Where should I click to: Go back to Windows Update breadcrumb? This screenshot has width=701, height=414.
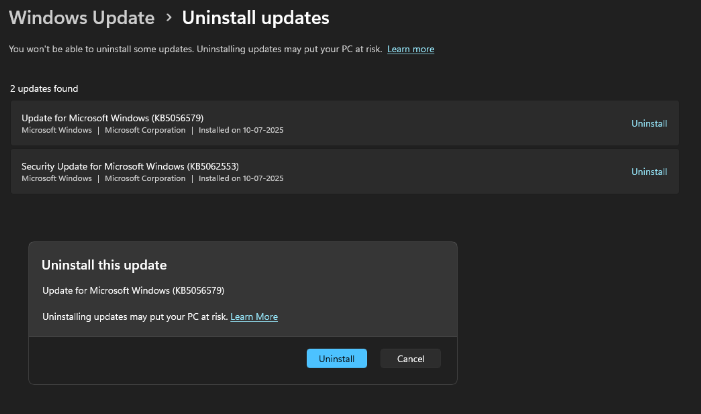(82, 18)
